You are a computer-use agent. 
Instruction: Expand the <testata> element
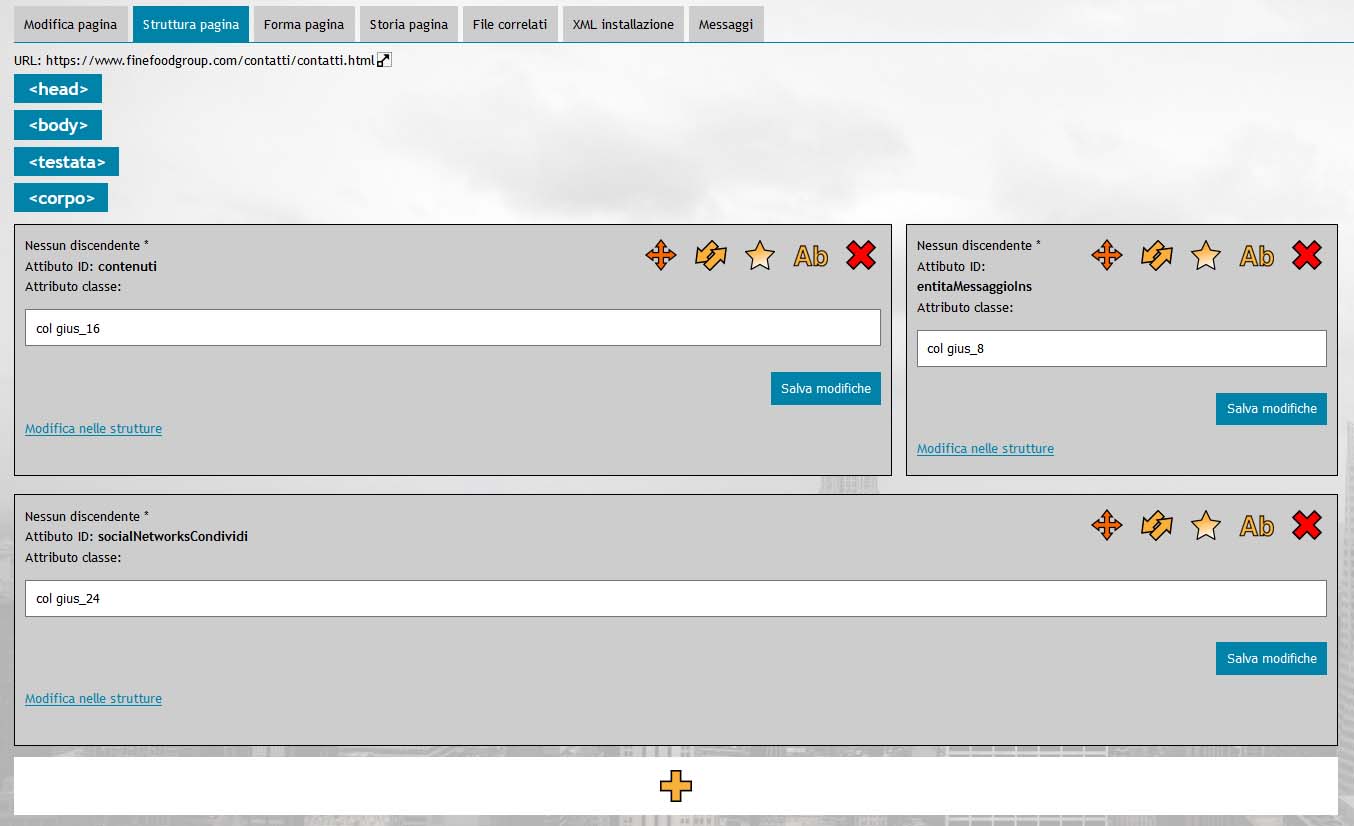(x=66, y=162)
